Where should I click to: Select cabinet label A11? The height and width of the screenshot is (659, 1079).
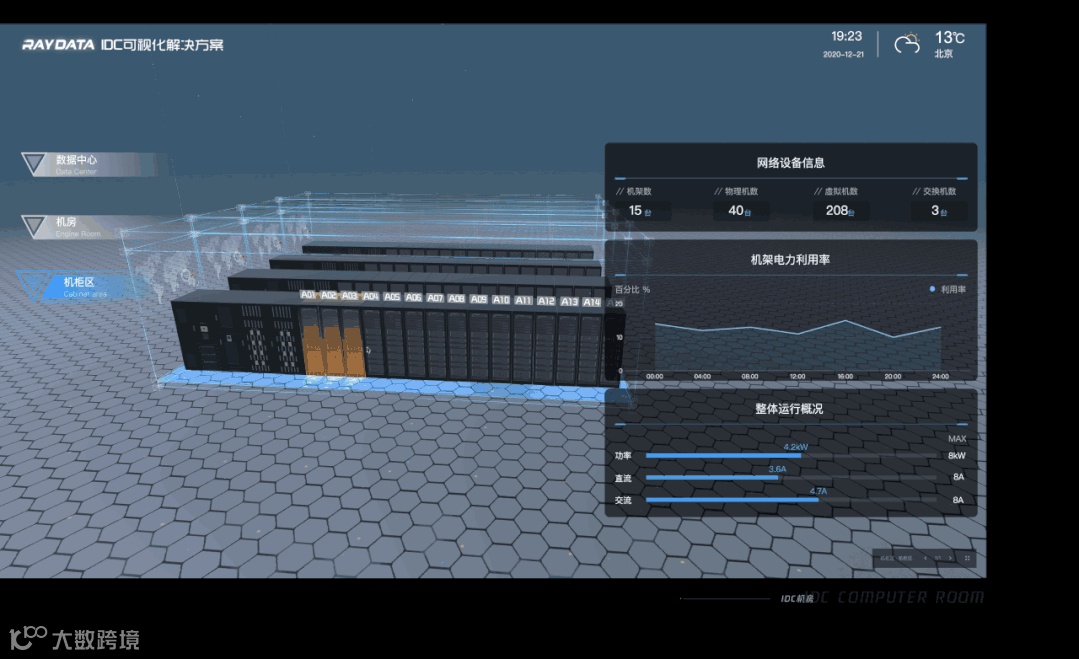pos(524,301)
